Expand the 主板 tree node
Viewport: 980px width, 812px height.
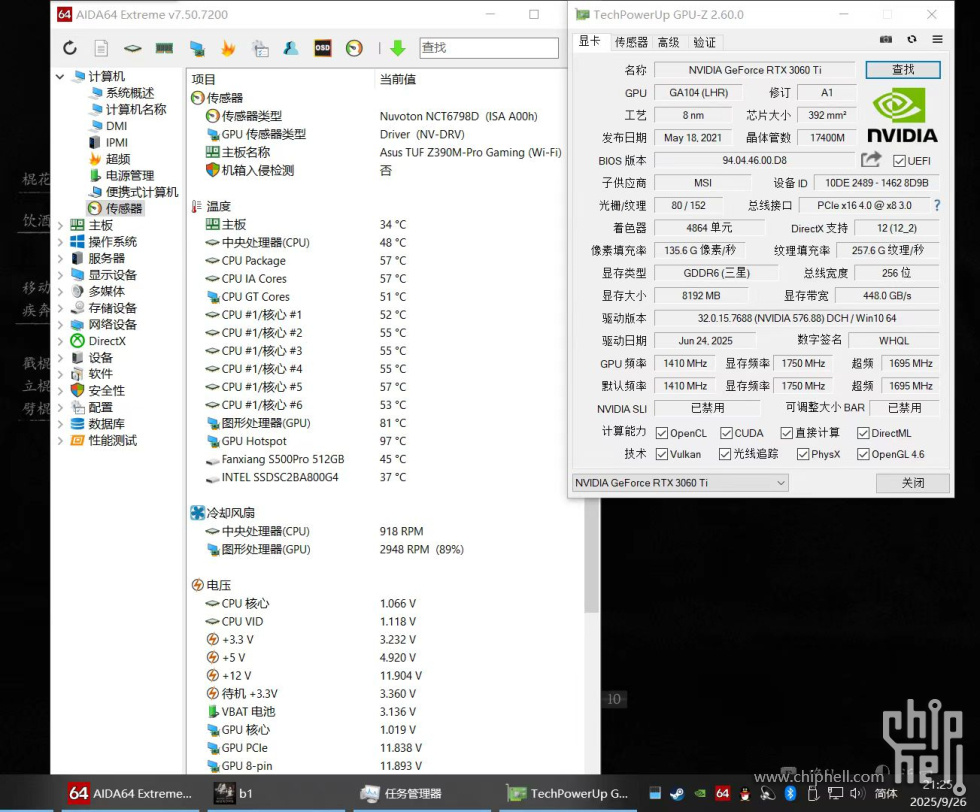pyautogui.click(x=61, y=226)
